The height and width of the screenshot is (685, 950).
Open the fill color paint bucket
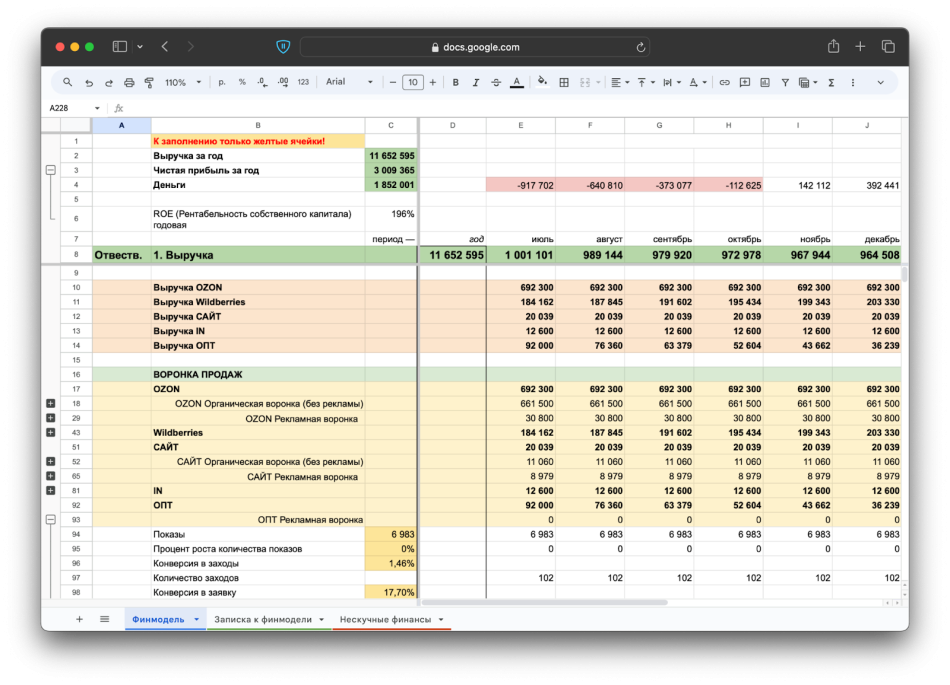542,82
